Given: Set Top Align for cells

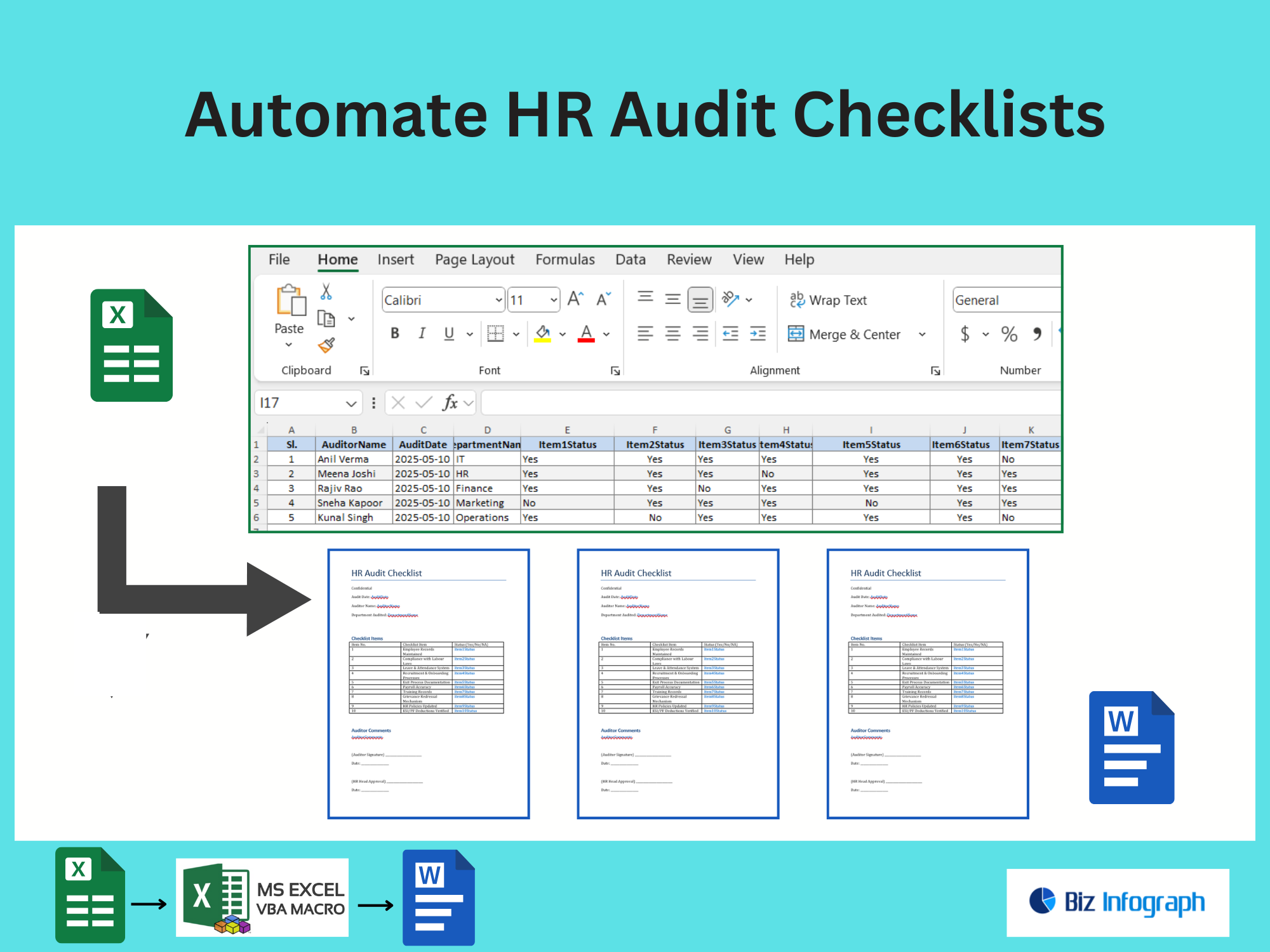Looking at the screenshot, I should click(645, 298).
